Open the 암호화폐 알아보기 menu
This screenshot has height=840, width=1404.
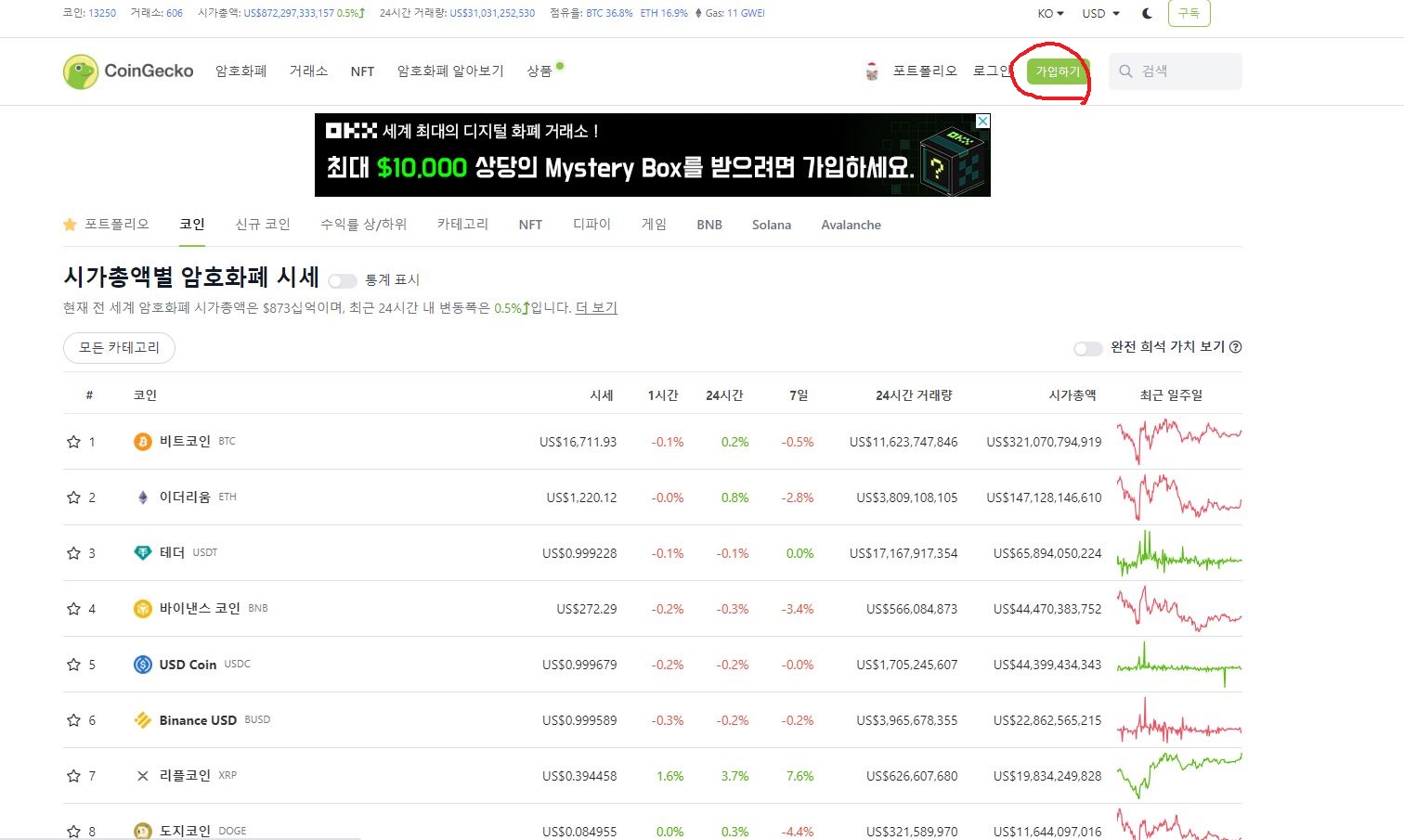click(450, 71)
